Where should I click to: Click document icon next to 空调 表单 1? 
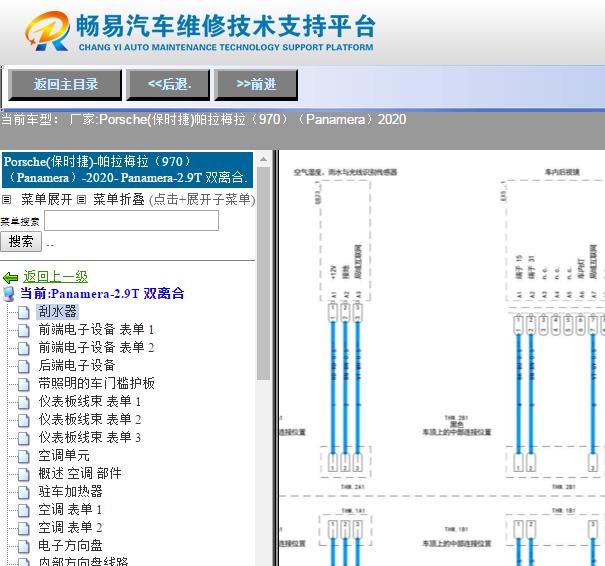point(24,510)
